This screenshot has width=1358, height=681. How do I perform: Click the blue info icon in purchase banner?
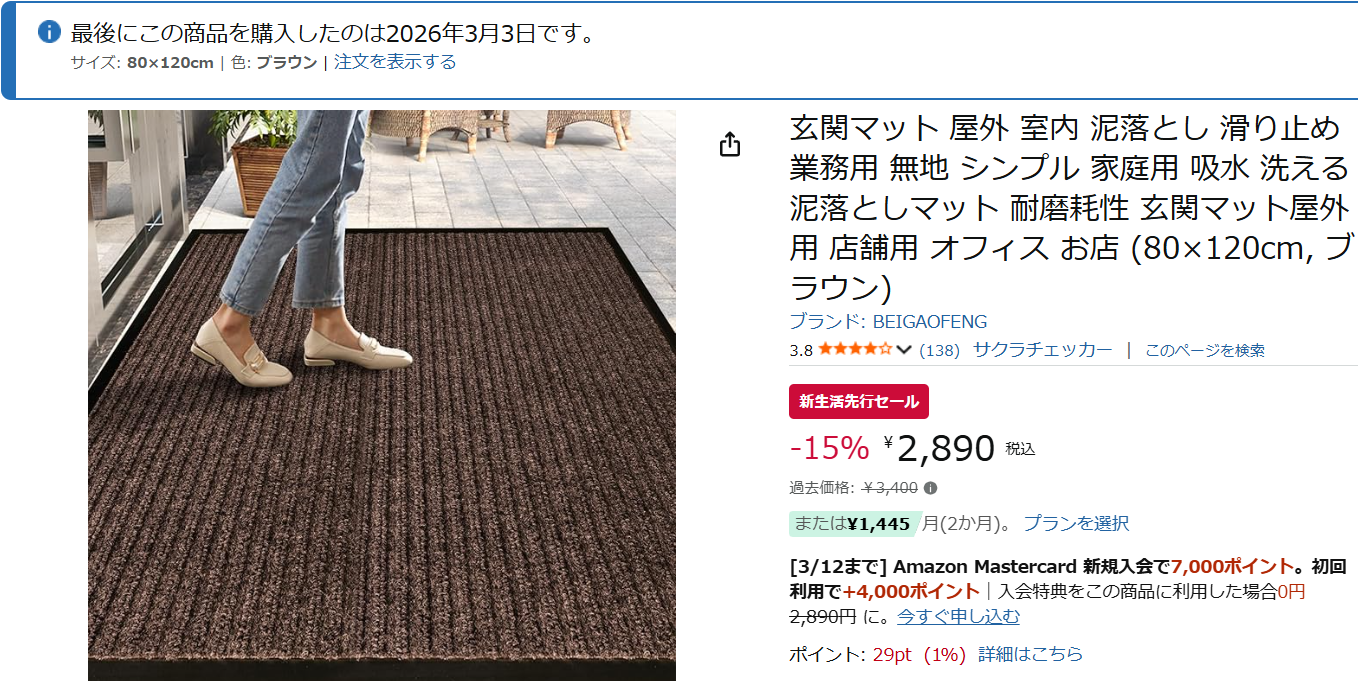(x=49, y=32)
